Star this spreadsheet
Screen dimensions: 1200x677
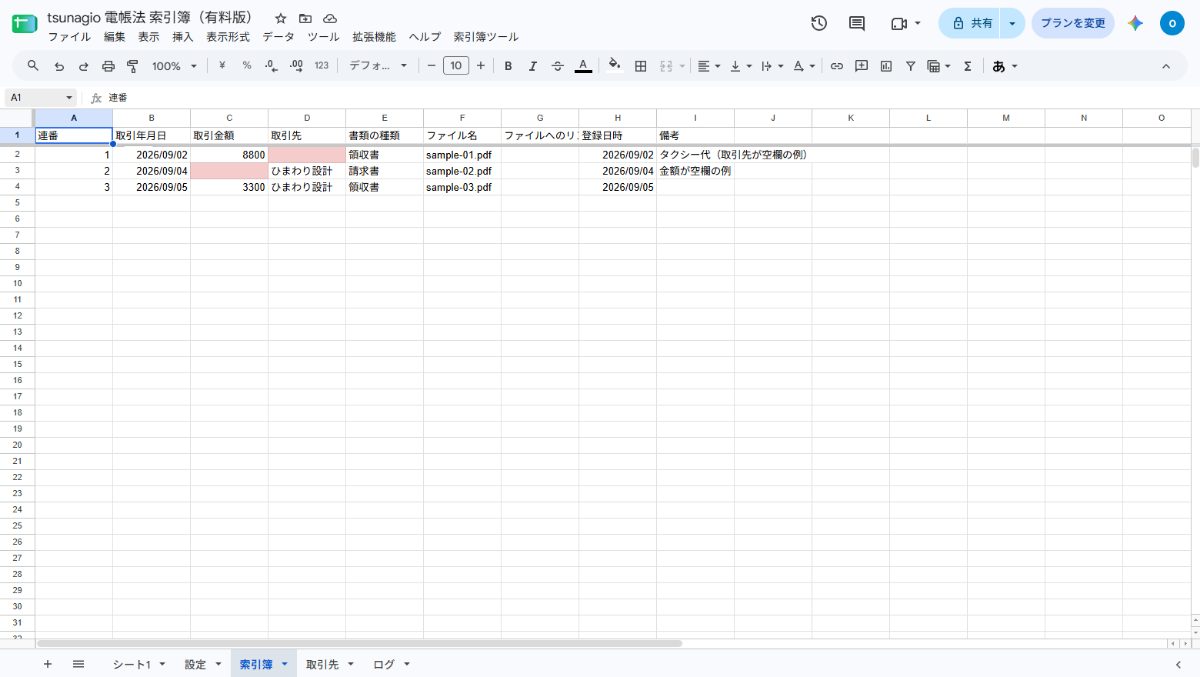point(281,18)
